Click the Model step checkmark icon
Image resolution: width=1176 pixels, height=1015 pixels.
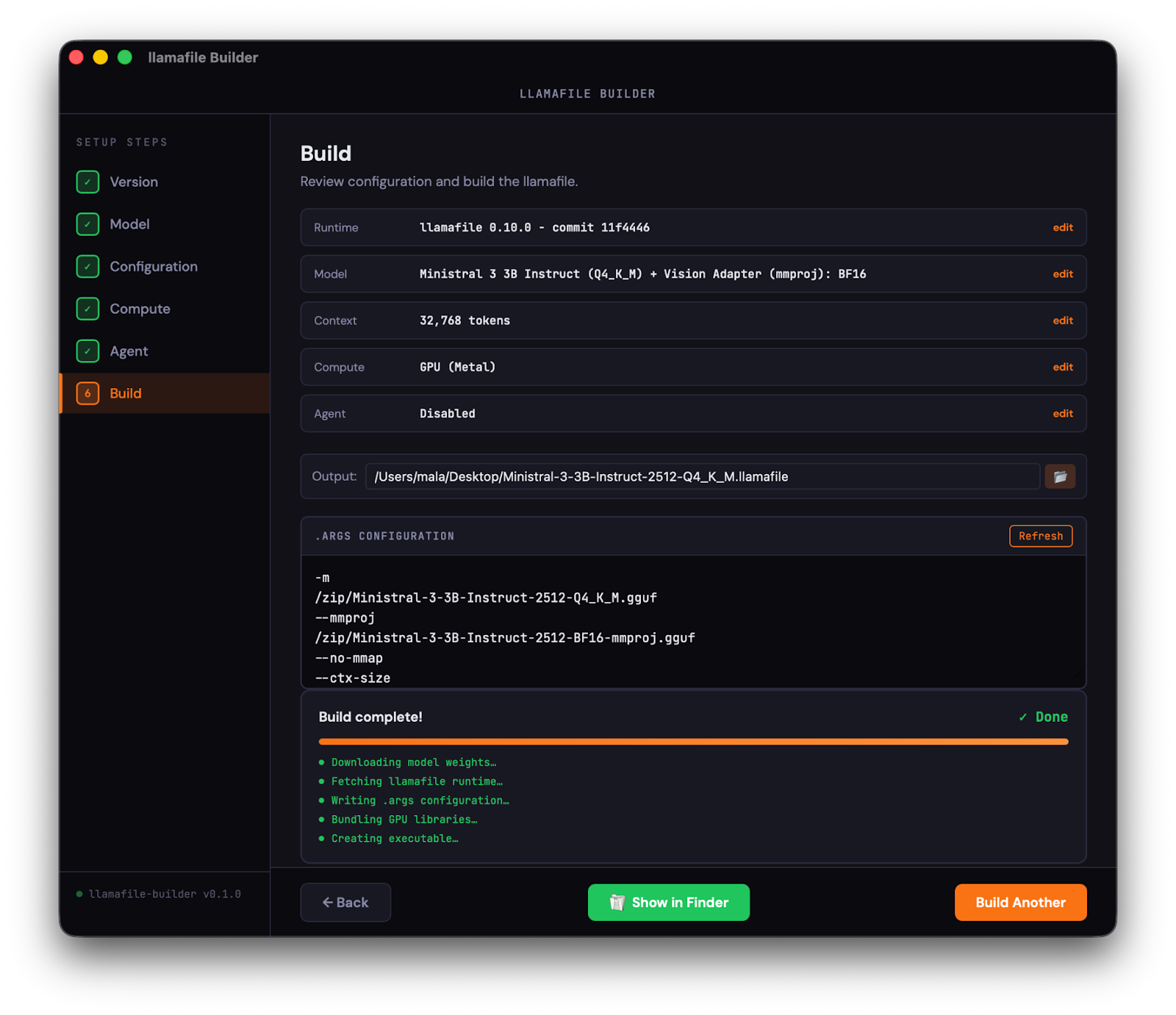(87, 224)
